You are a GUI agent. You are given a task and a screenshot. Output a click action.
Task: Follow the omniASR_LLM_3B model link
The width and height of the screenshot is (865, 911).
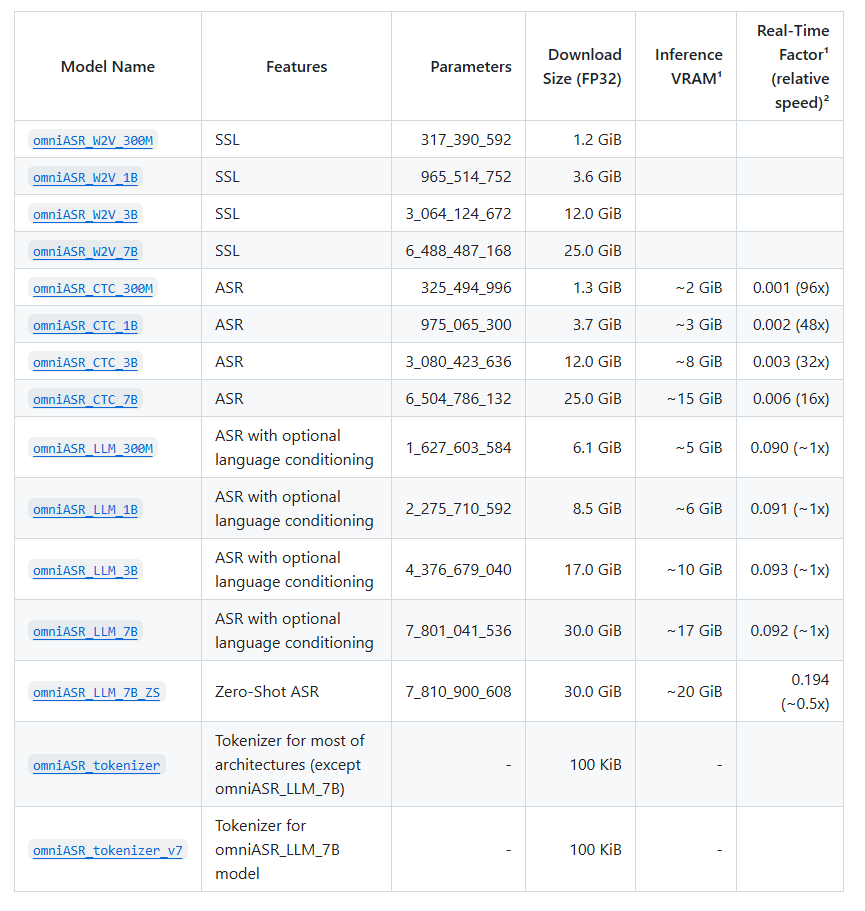(x=85, y=571)
